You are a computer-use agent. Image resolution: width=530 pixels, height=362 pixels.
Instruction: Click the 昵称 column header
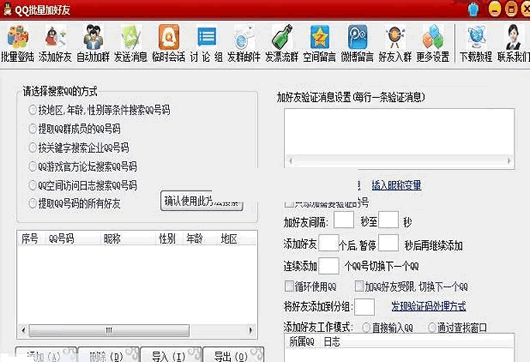click(112, 239)
